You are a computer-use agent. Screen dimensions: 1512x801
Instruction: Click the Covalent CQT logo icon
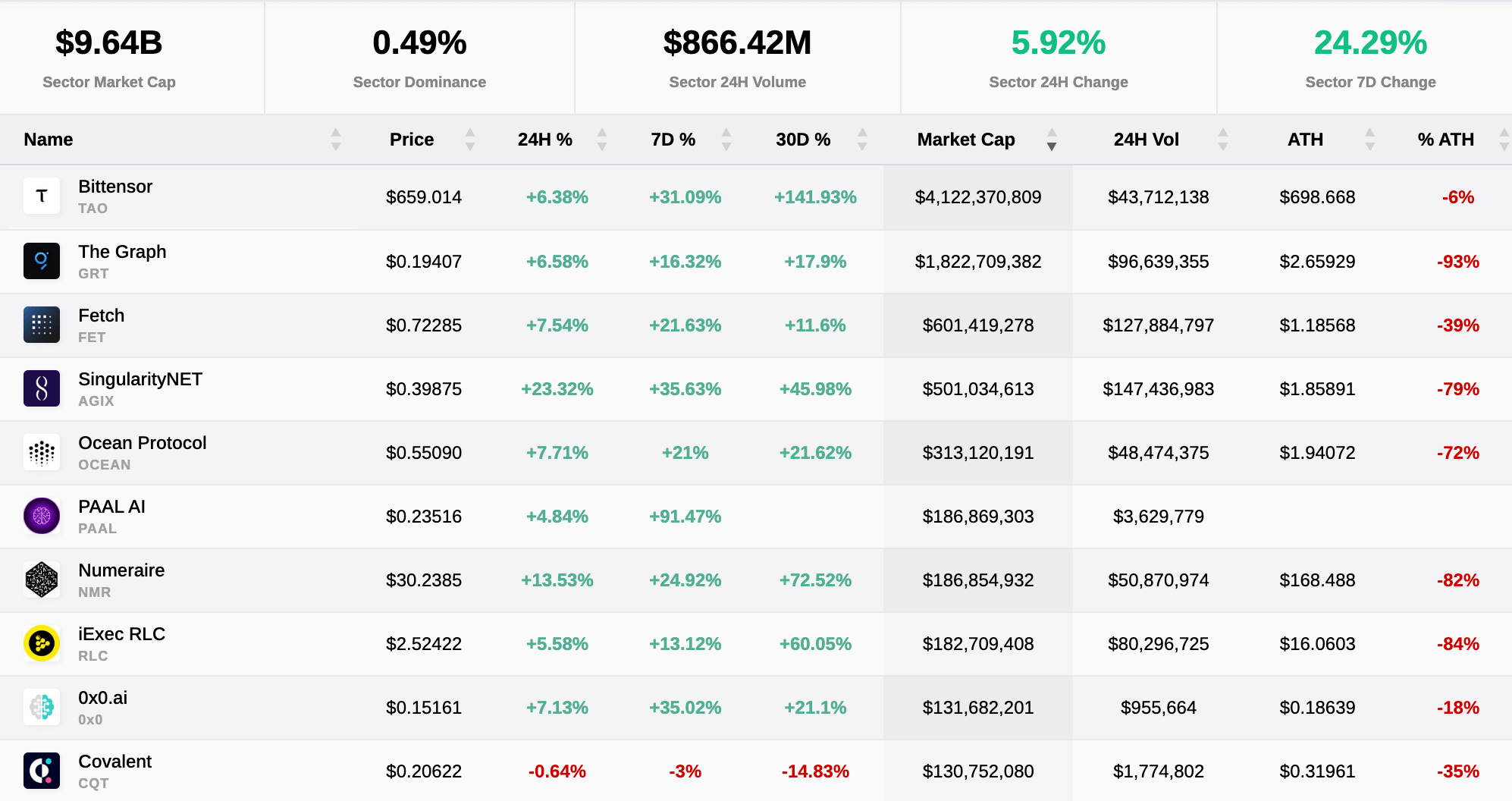[42, 771]
